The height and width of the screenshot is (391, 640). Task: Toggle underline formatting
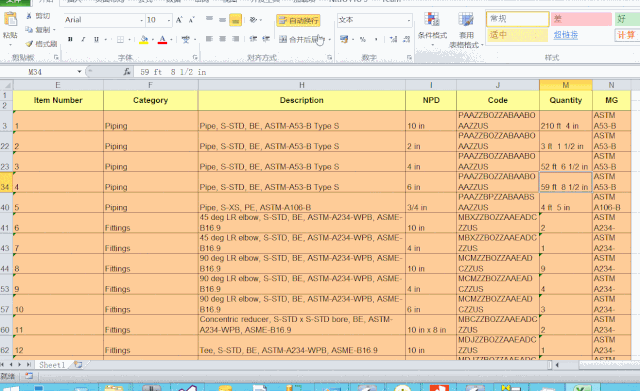96,40
